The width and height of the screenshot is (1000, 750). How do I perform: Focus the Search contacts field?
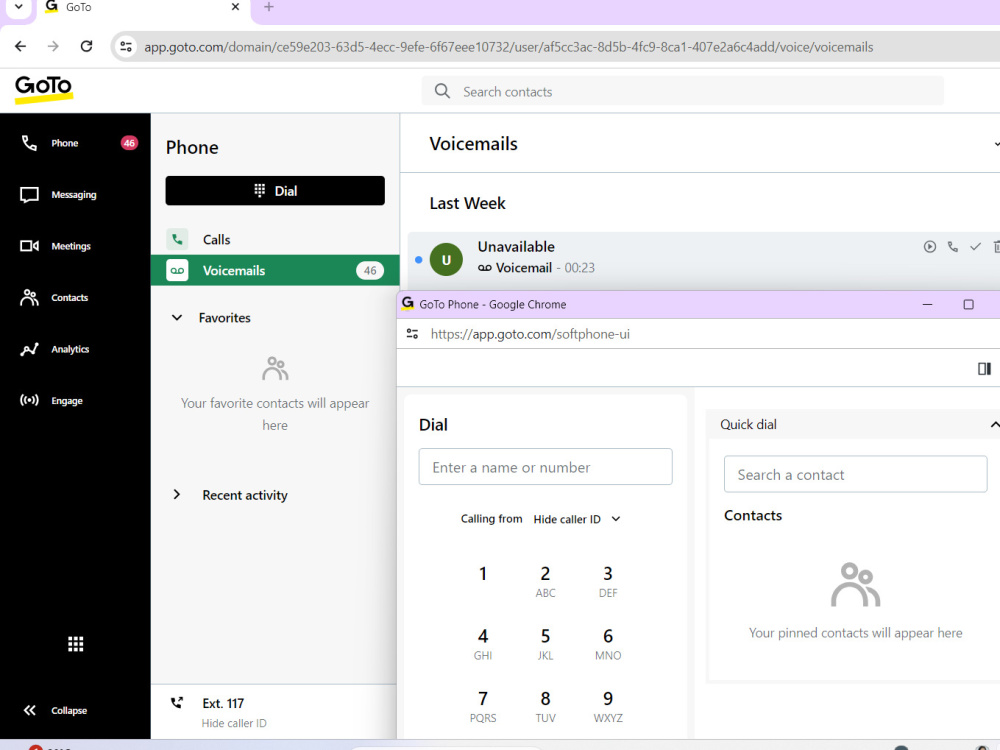coord(682,91)
